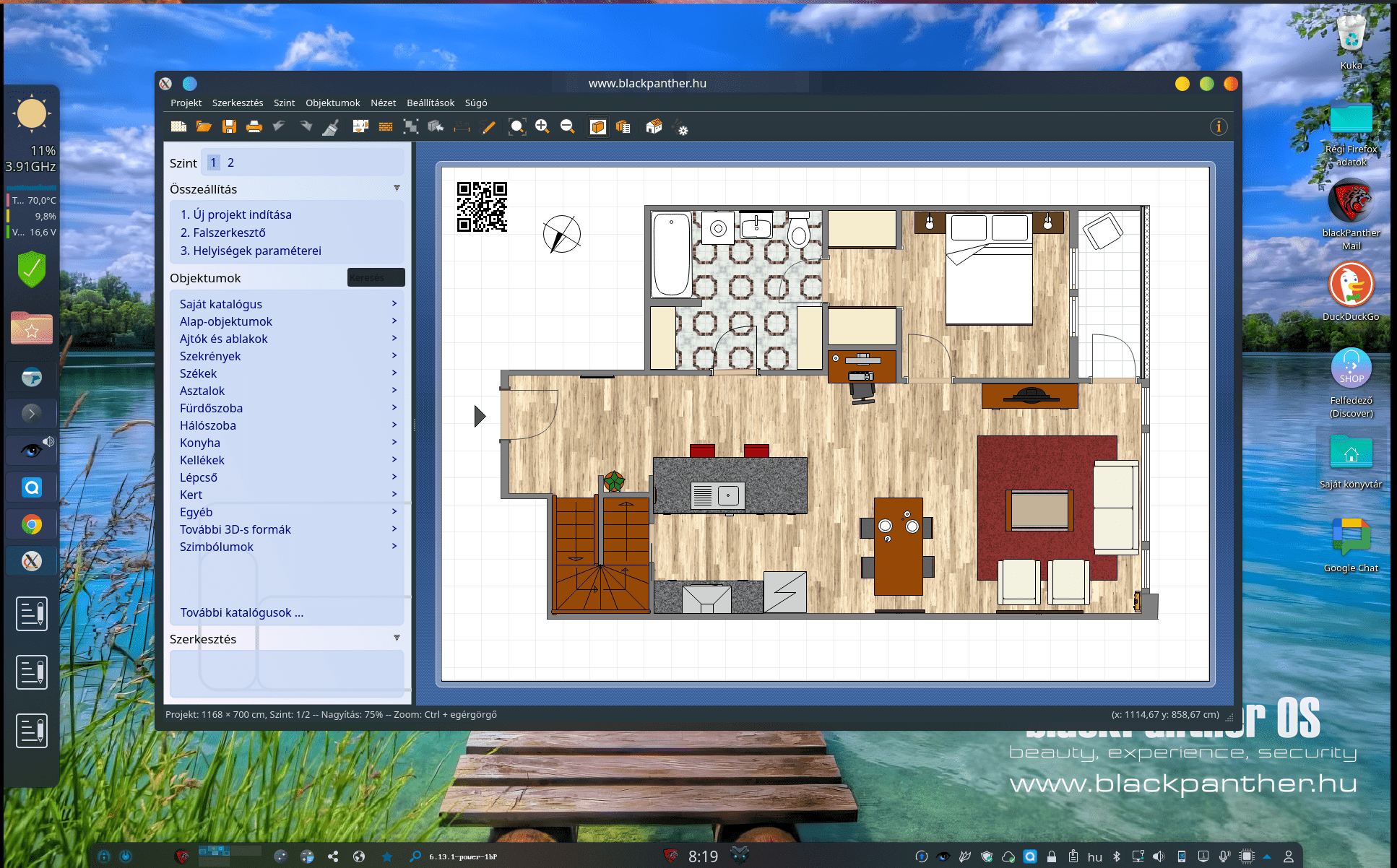This screenshot has height=868, width=1397.
Task: Select the wall drawing brick icon
Action: (x=386, y=127)
